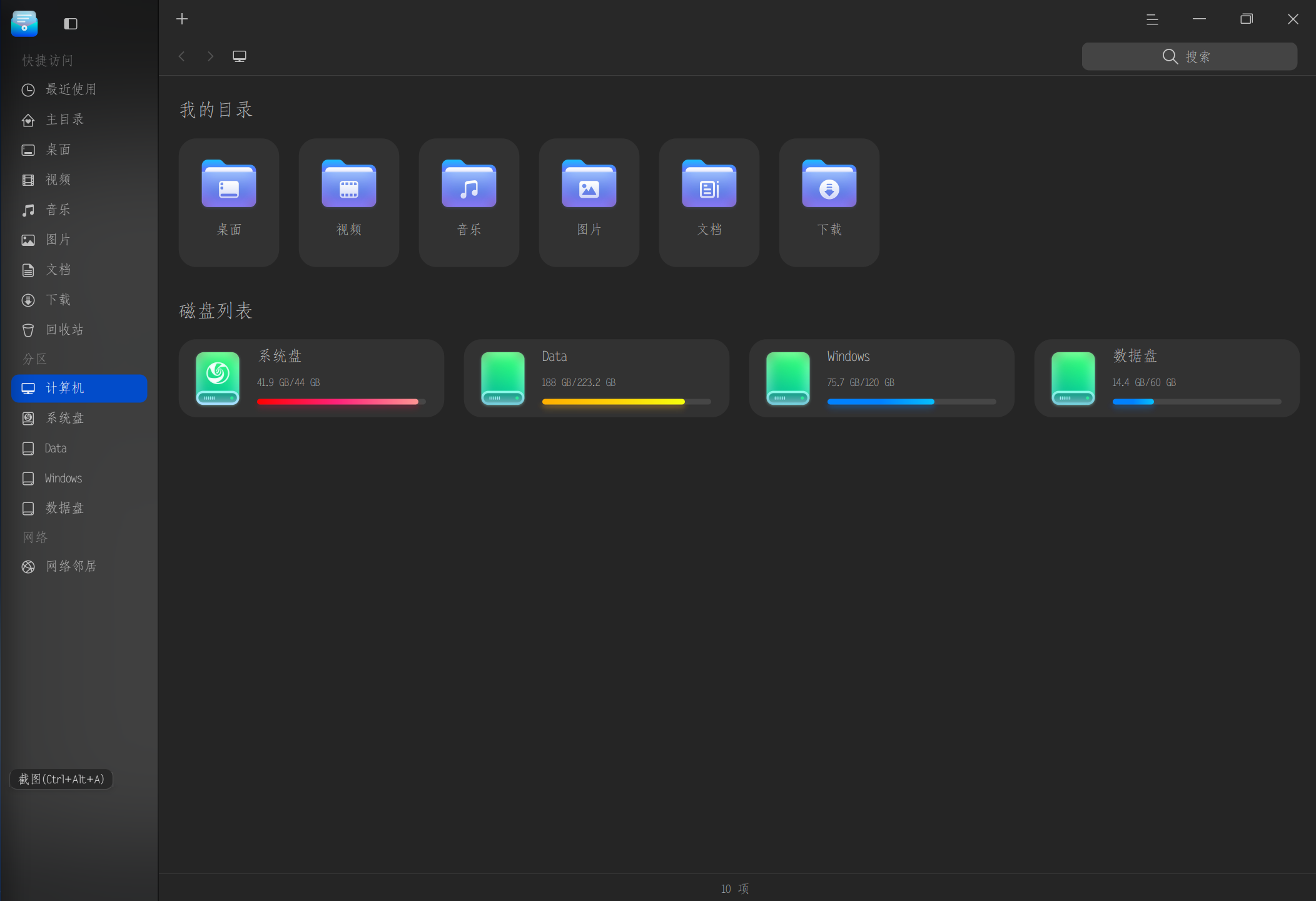This screenshot has width=1316, height=901.
Task: Click the 75.7 GB/120 GB text
Action: (861, 382)
